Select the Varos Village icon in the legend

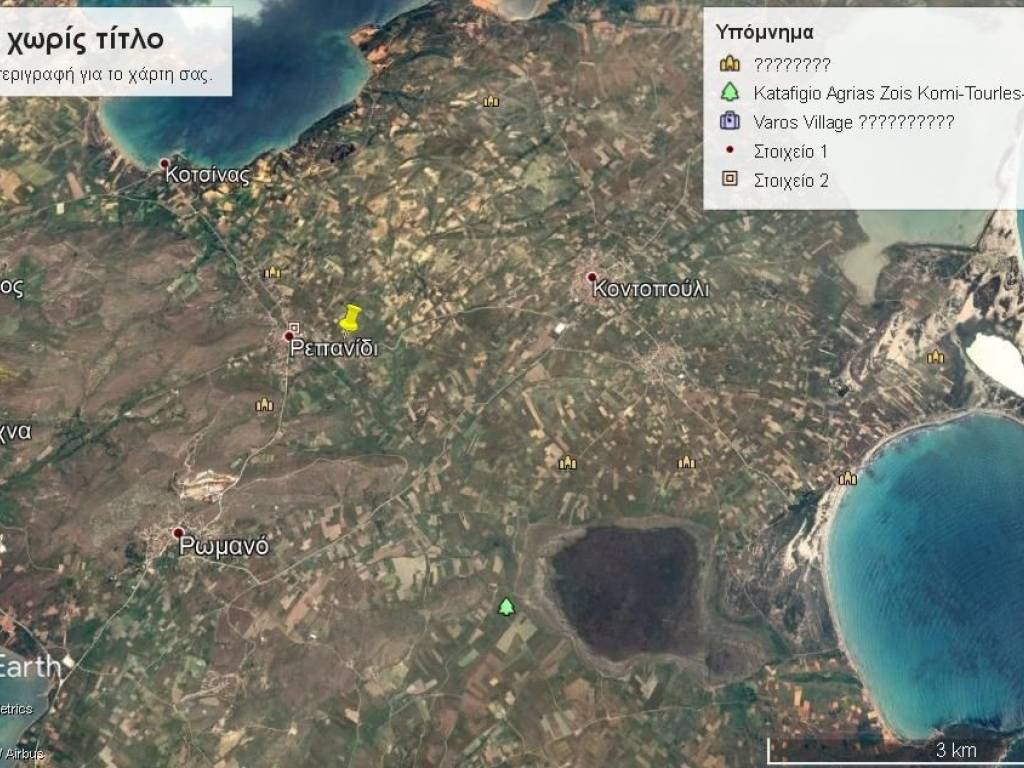click(x=730, y=122)
